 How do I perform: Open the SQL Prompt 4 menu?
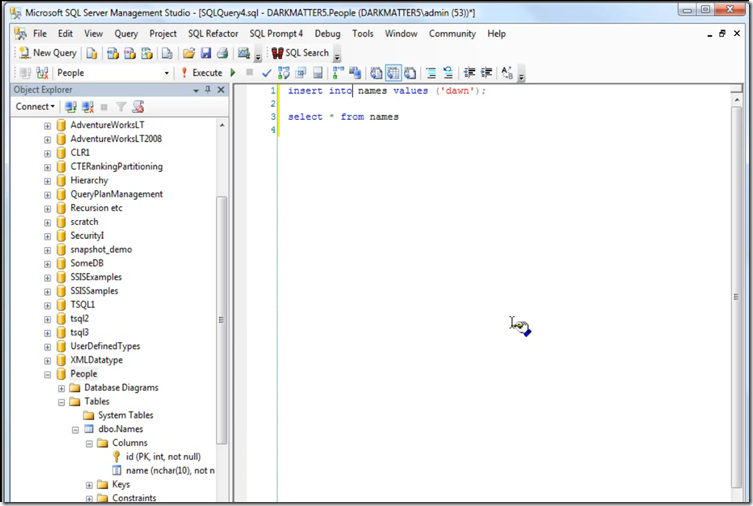(x=276, y=34)
